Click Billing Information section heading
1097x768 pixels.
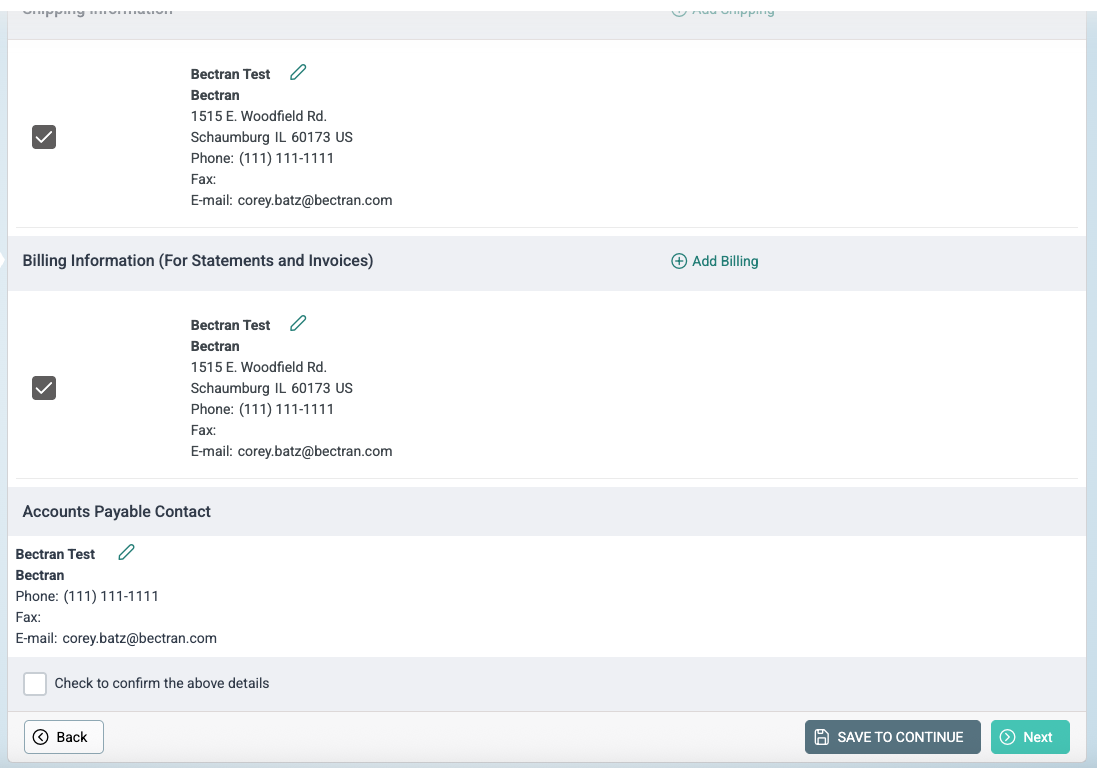[198, 260]
